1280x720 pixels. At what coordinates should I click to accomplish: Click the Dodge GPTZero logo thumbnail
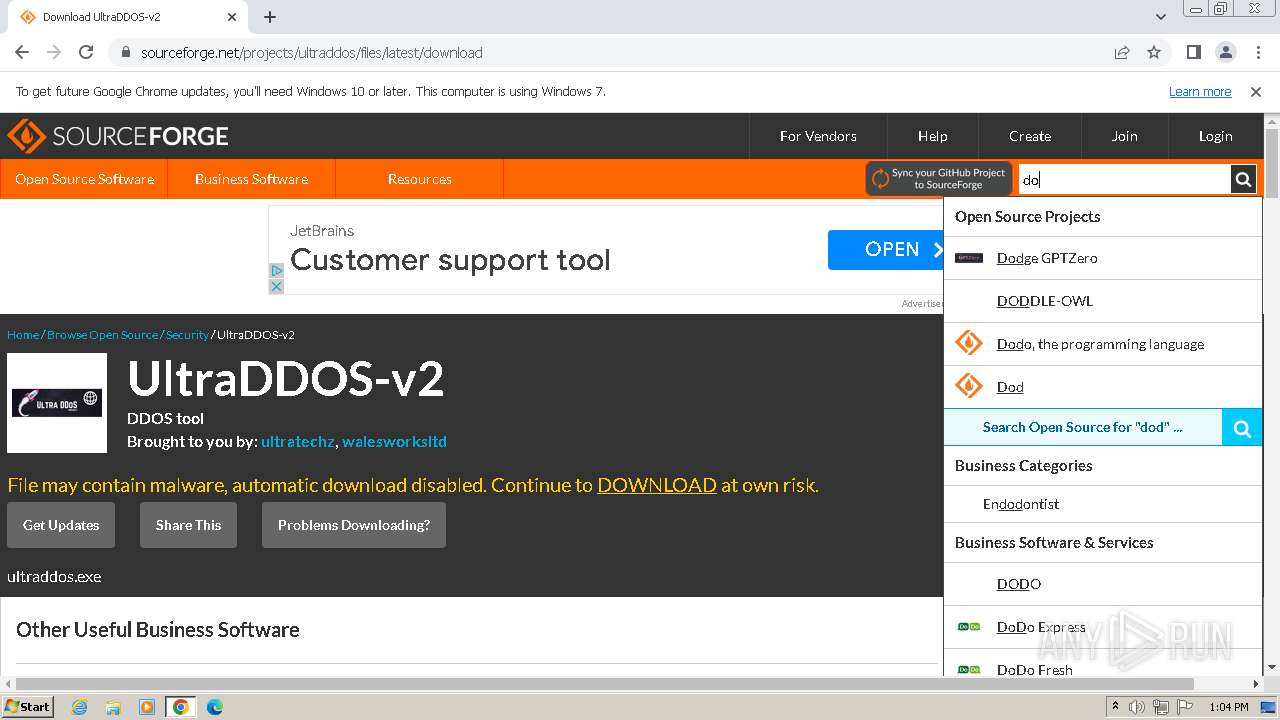969,258
